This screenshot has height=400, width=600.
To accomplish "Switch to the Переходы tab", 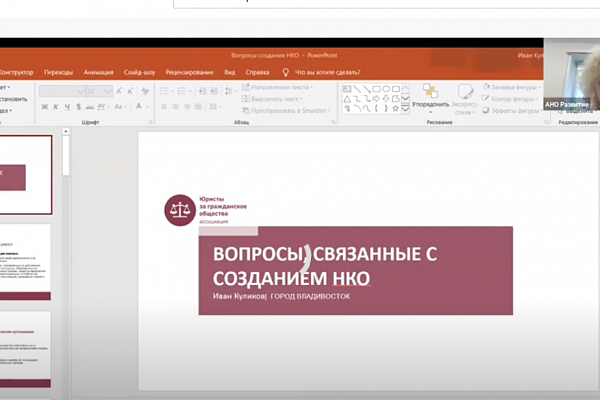I will 58,72.
